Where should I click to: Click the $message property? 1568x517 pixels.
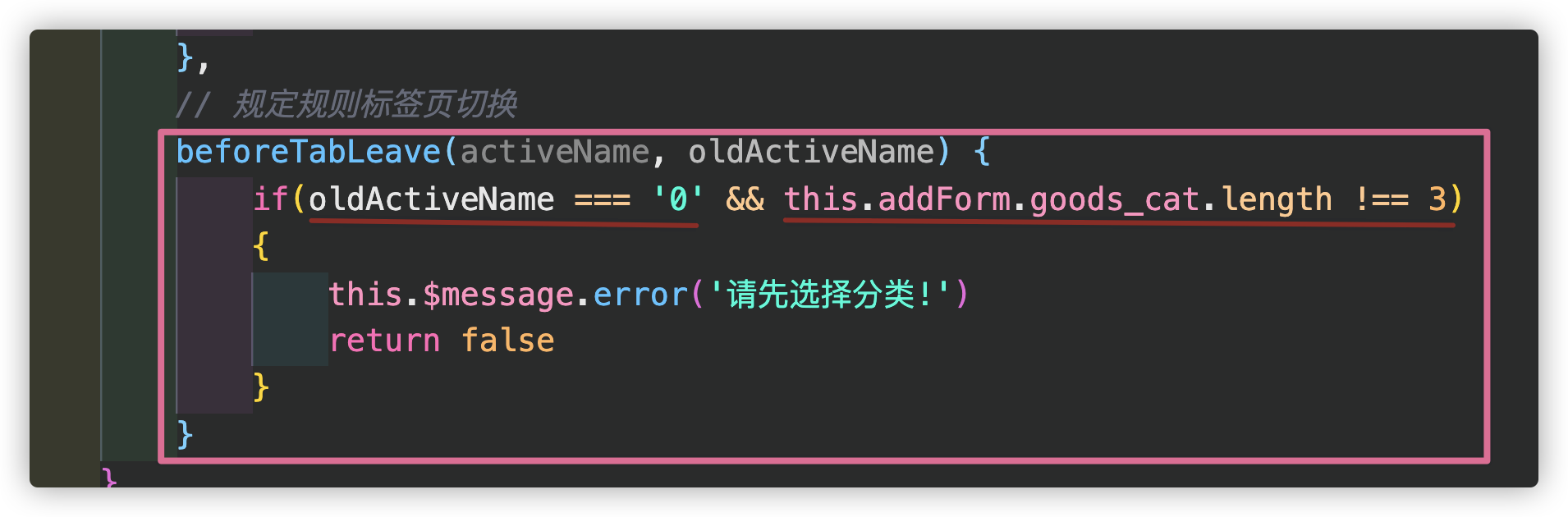[x=498, y=295]
